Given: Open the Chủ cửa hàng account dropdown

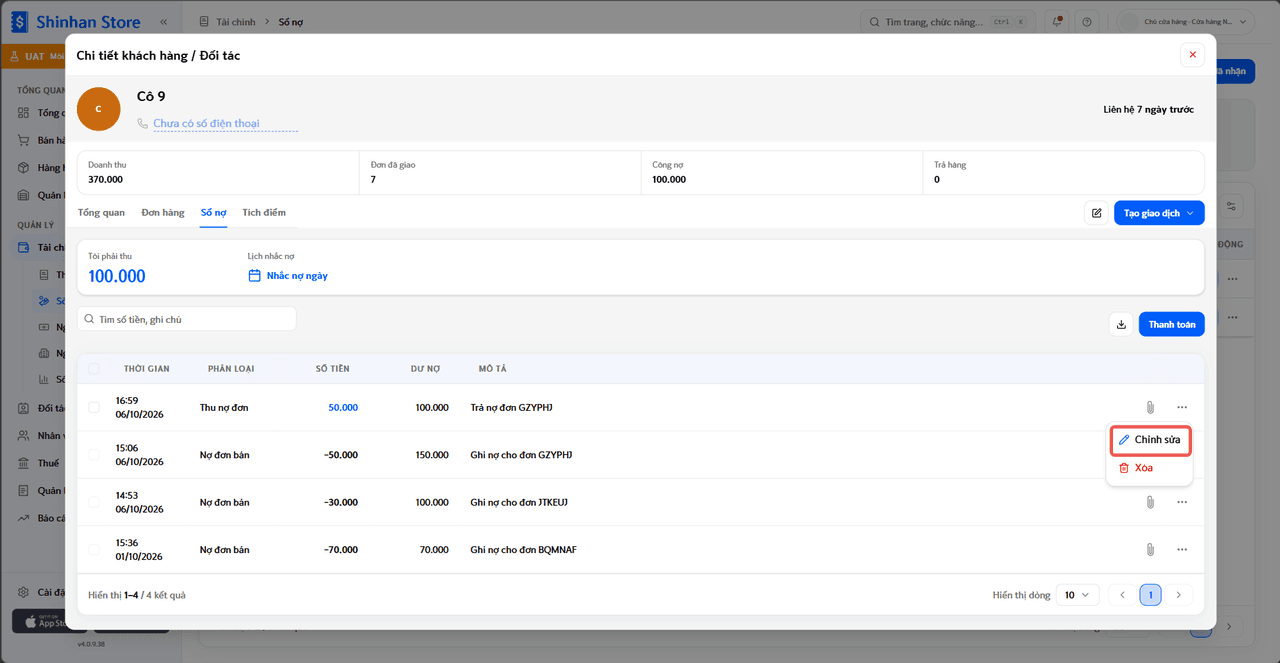Looking at the screenshot, I should coord(1186,21).
